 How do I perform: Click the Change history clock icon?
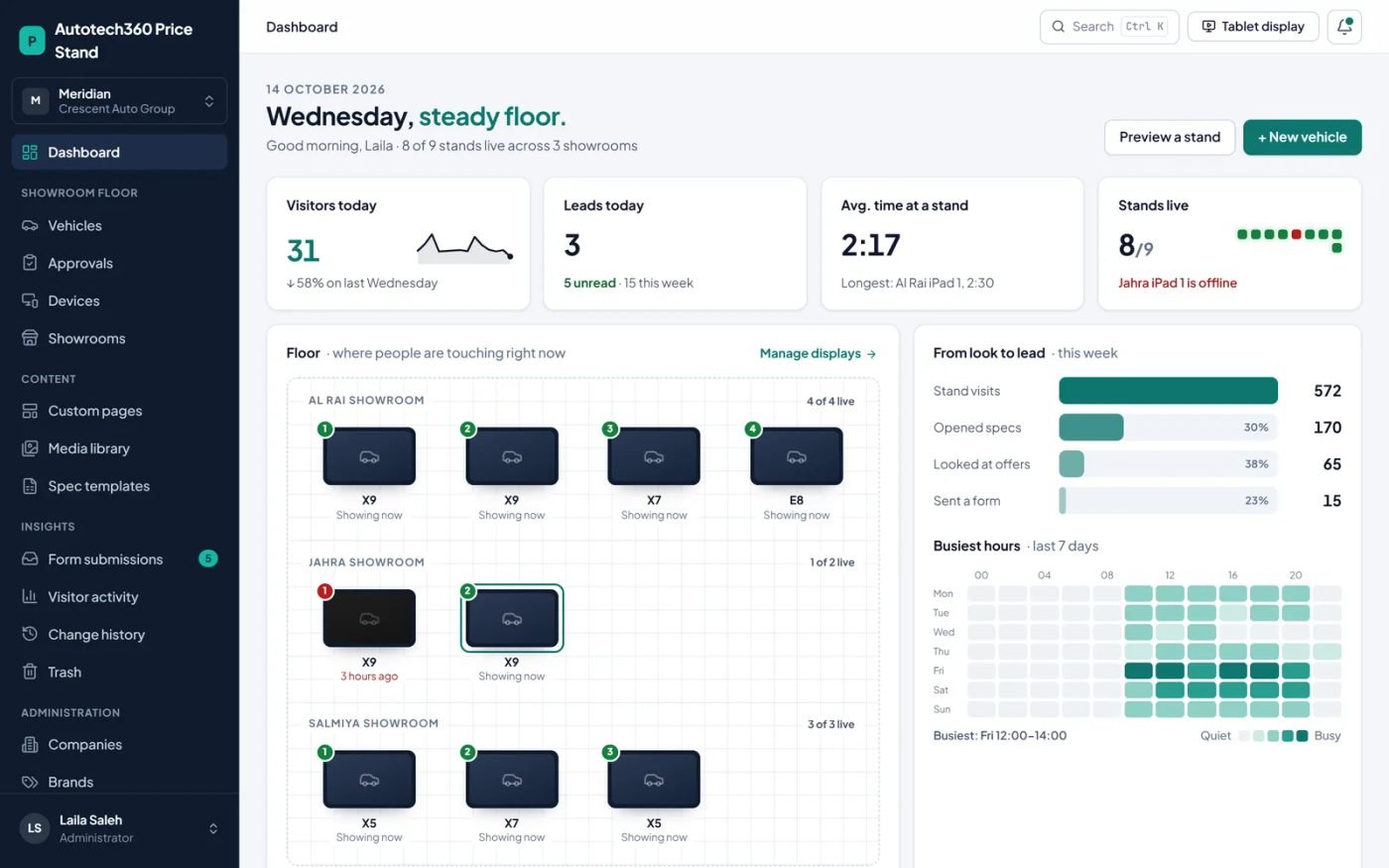pos(30,634)
